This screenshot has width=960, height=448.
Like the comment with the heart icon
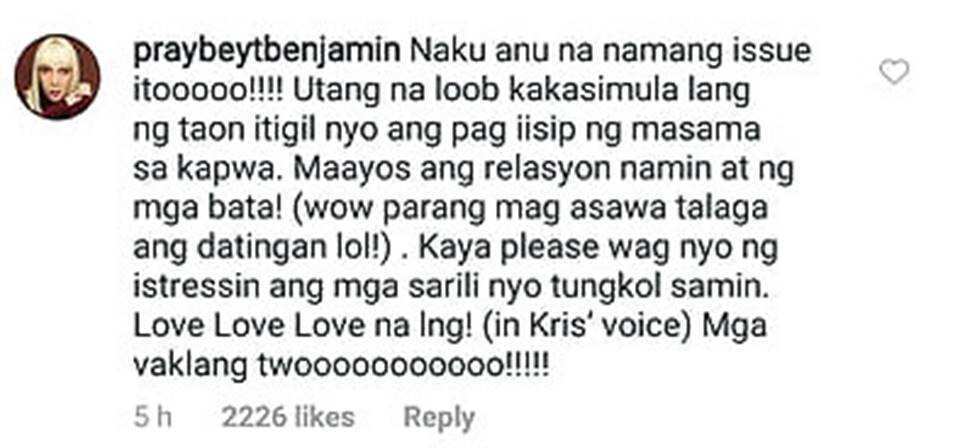[x=894, y=73]
